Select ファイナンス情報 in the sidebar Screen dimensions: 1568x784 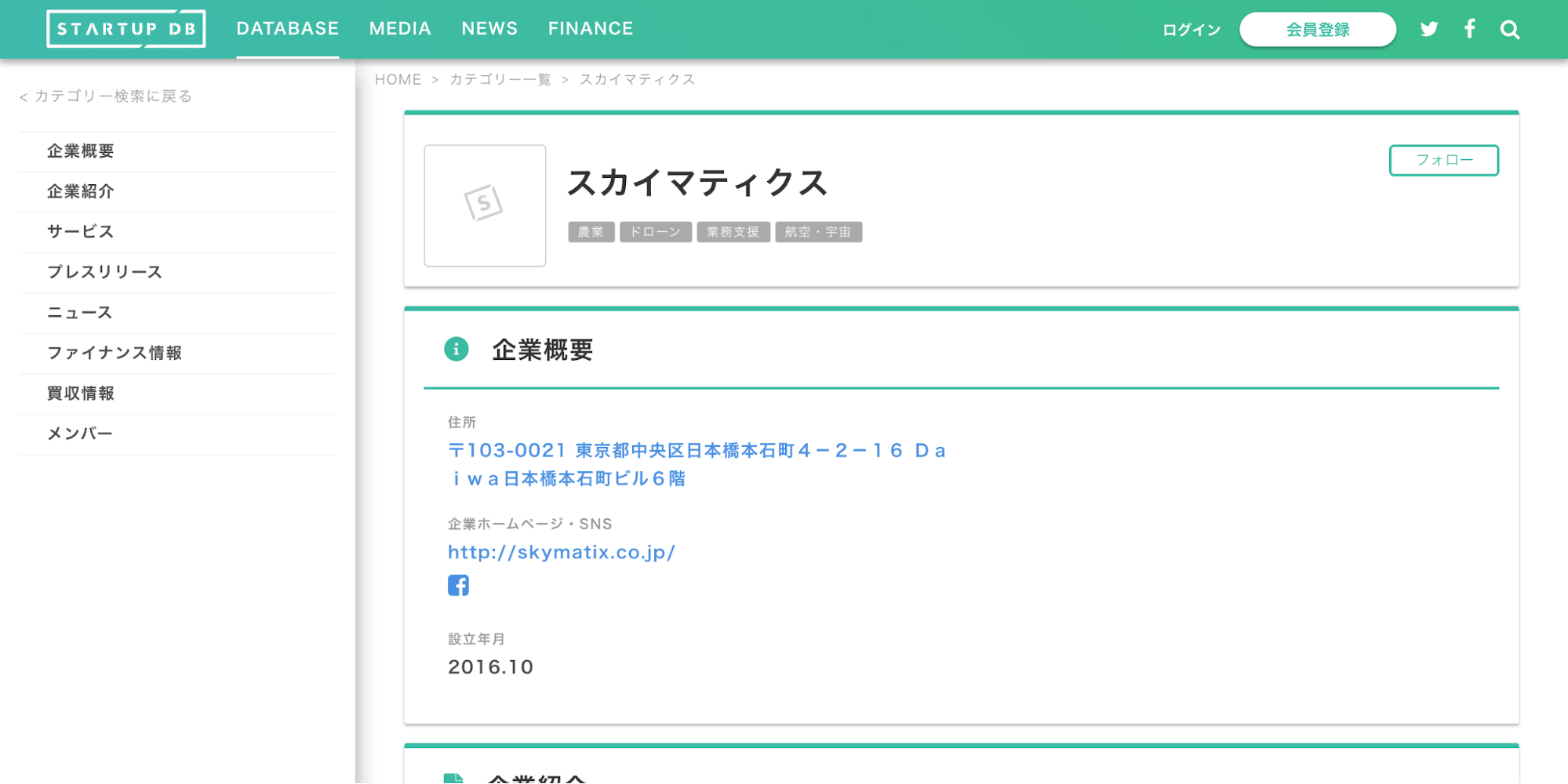177,354
